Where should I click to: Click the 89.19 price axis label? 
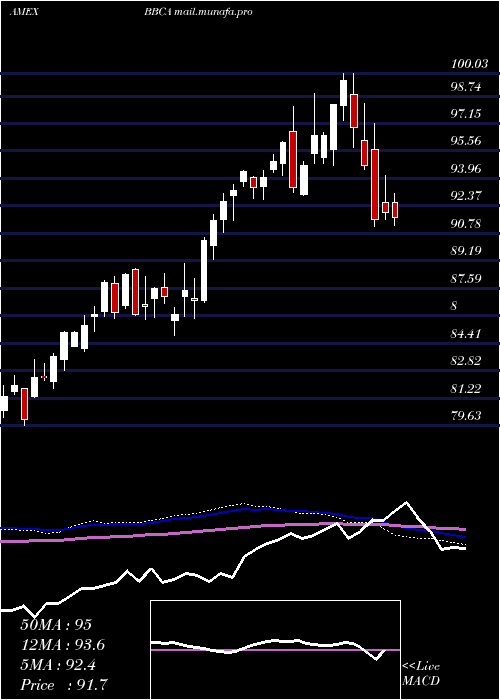tap(466, 251)
